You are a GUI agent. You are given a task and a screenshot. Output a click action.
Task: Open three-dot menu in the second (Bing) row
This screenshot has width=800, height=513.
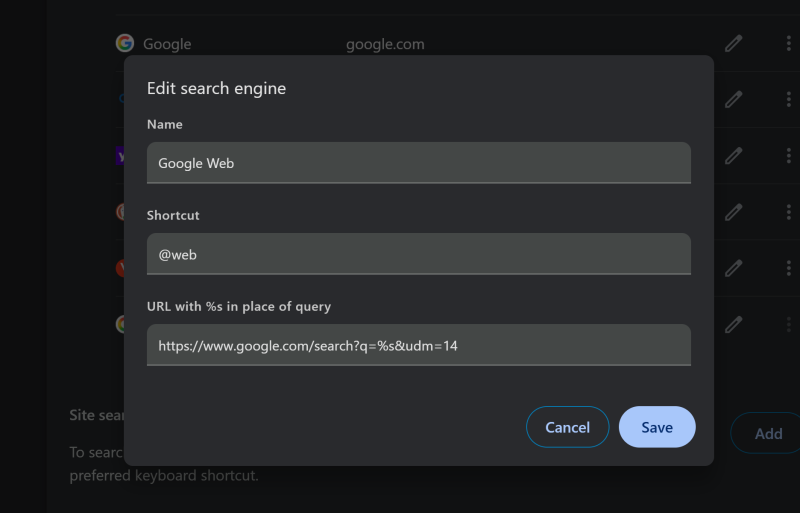pyautogui.click(x=788, y=100)
